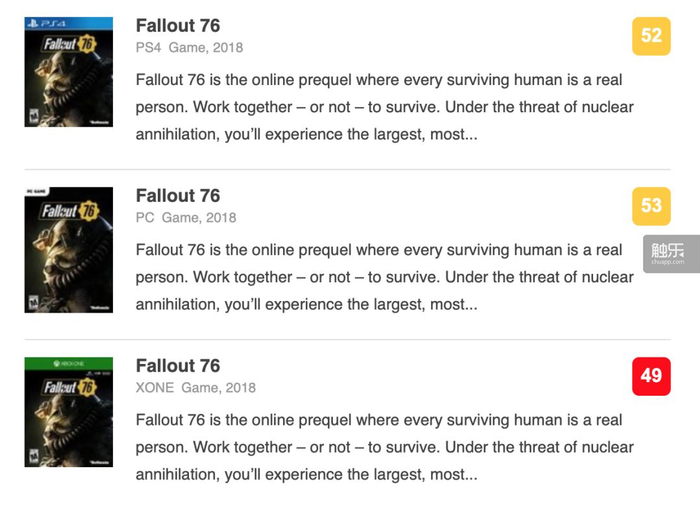This screenshot has height=508, width=700.
Task: Click the black PC Game banner on cover
Action: point(68,191)
